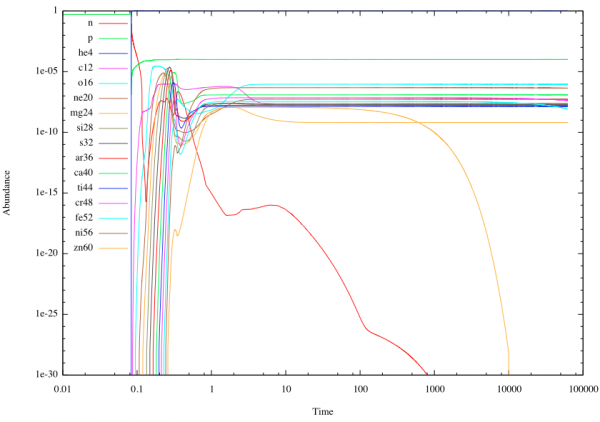Click the '0.01' x-axis tick label
Image resolution: width=600 pixels, height=422 pixels.
pyautogui.click(x=62, y=389)
